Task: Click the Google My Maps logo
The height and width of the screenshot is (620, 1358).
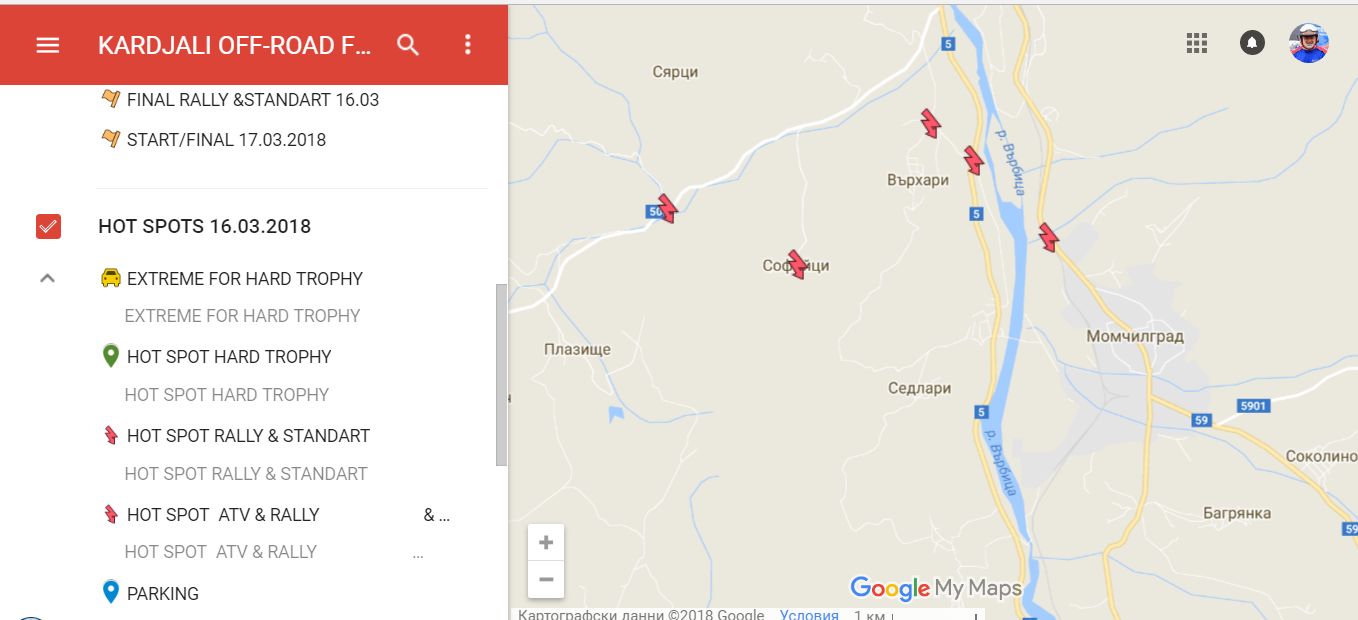Action: (935, 589)
